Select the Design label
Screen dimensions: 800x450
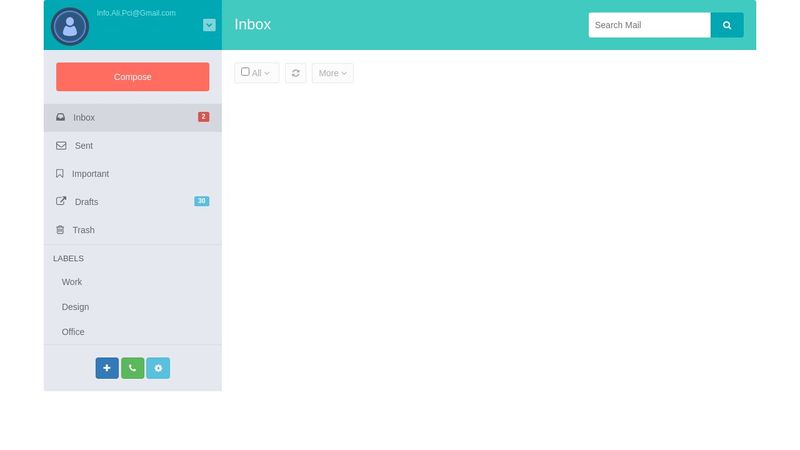(x=75, y=307)
